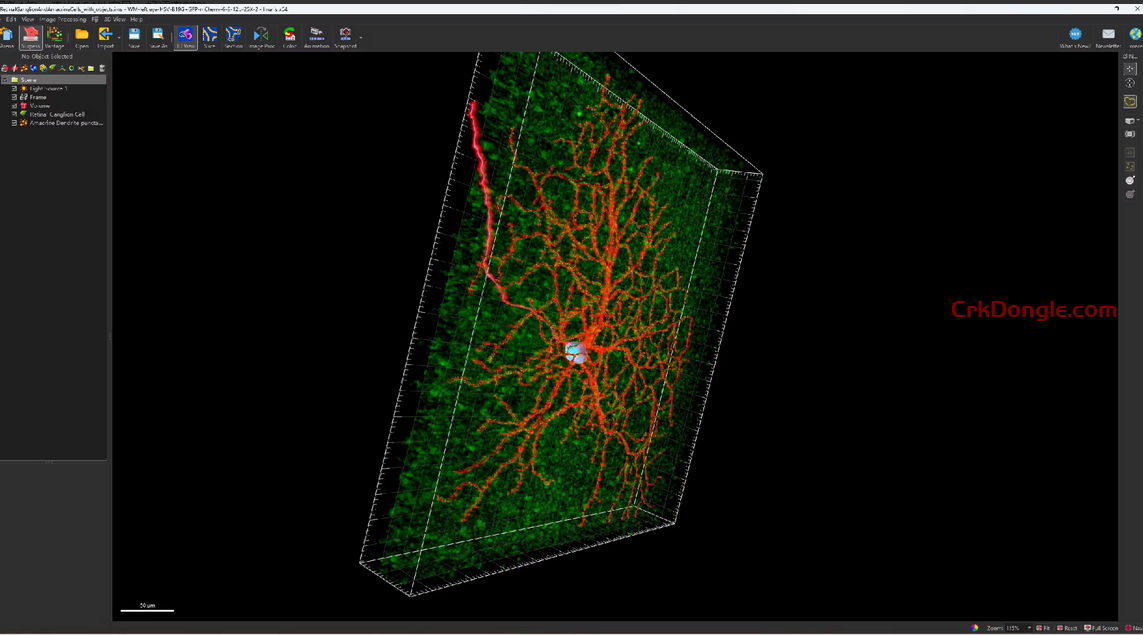Screen dimensions: 1143x635
Task: Collapse the Scene tree node
Action: click(x=5, y=80)
